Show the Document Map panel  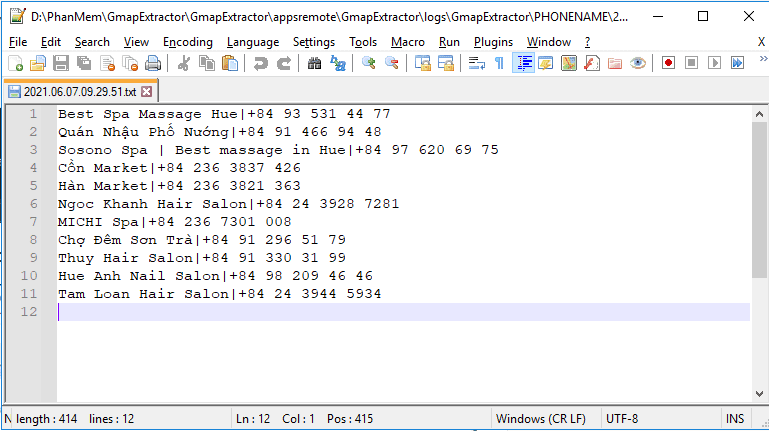pos(569,63)
